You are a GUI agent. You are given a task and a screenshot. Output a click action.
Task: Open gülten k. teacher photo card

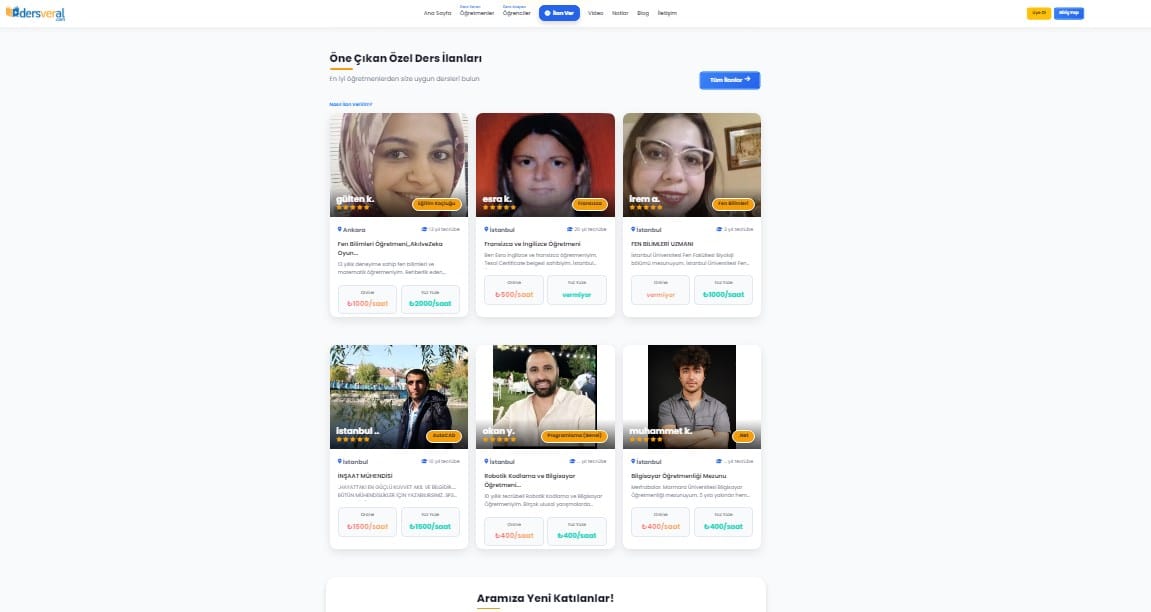tap(399, 165)
